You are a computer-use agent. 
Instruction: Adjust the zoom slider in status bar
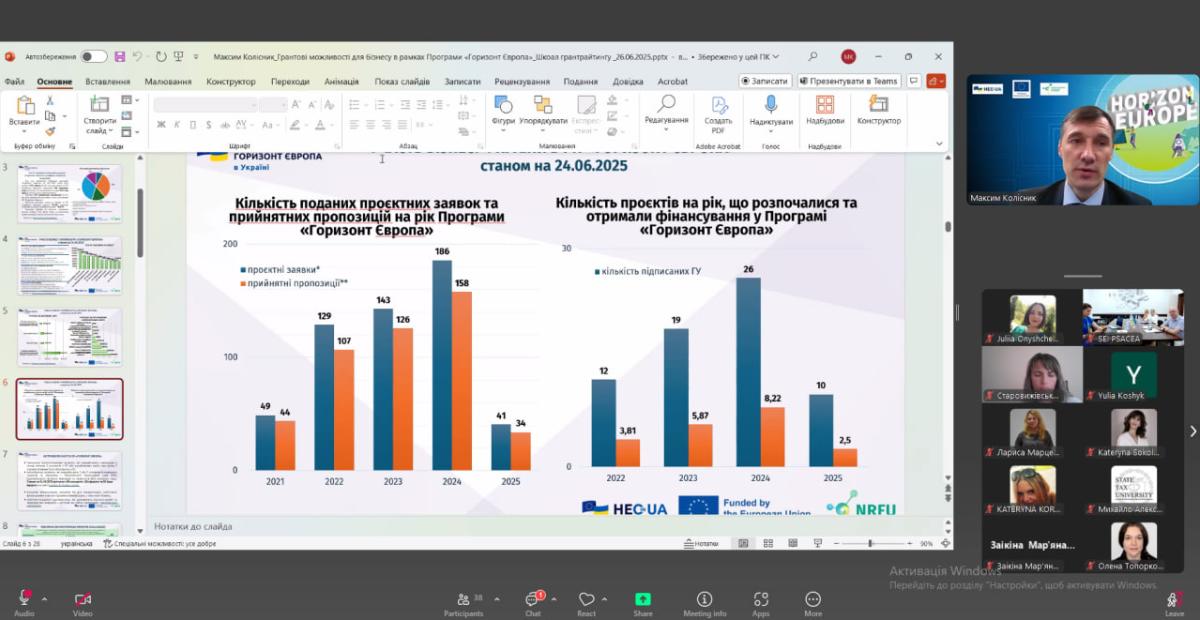pyautogui.click(x=870, y=544)
